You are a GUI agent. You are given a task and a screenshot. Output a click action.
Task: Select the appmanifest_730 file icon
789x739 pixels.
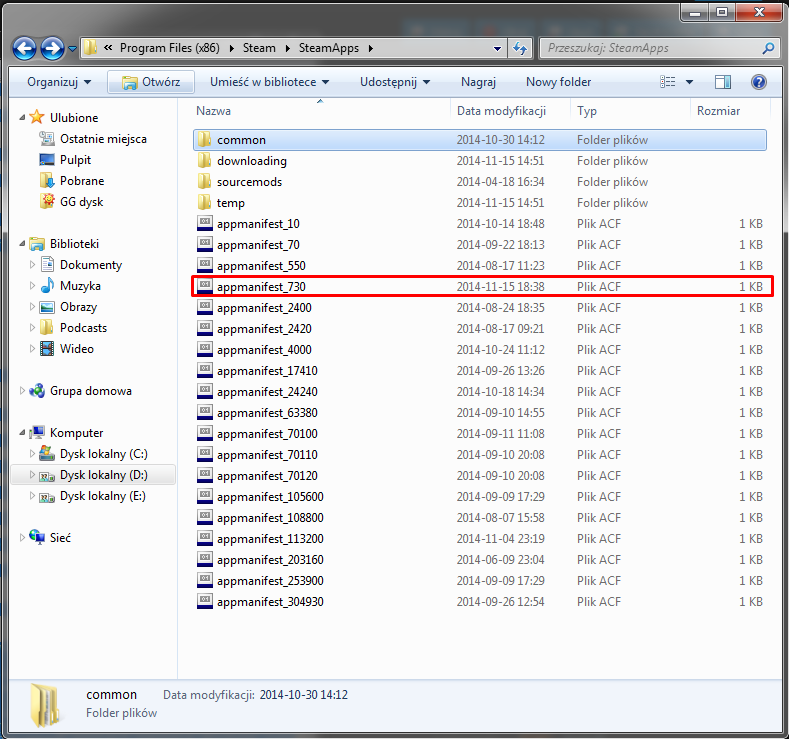click(x=204, y=286)
